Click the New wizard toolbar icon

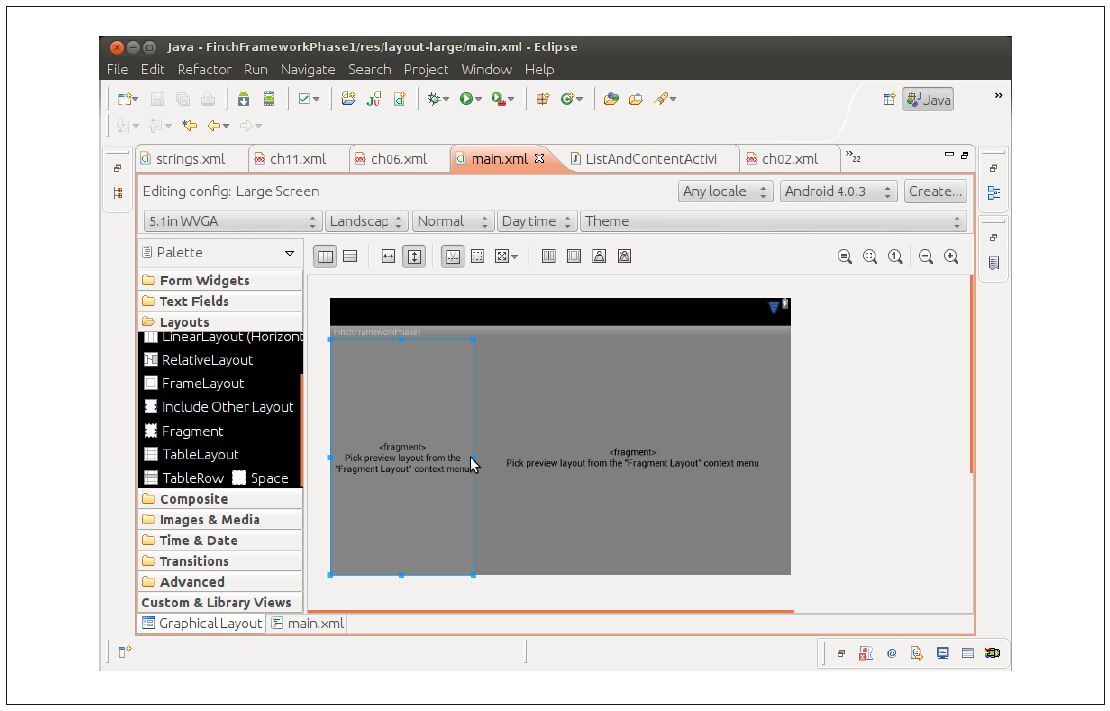coord(125,99)
